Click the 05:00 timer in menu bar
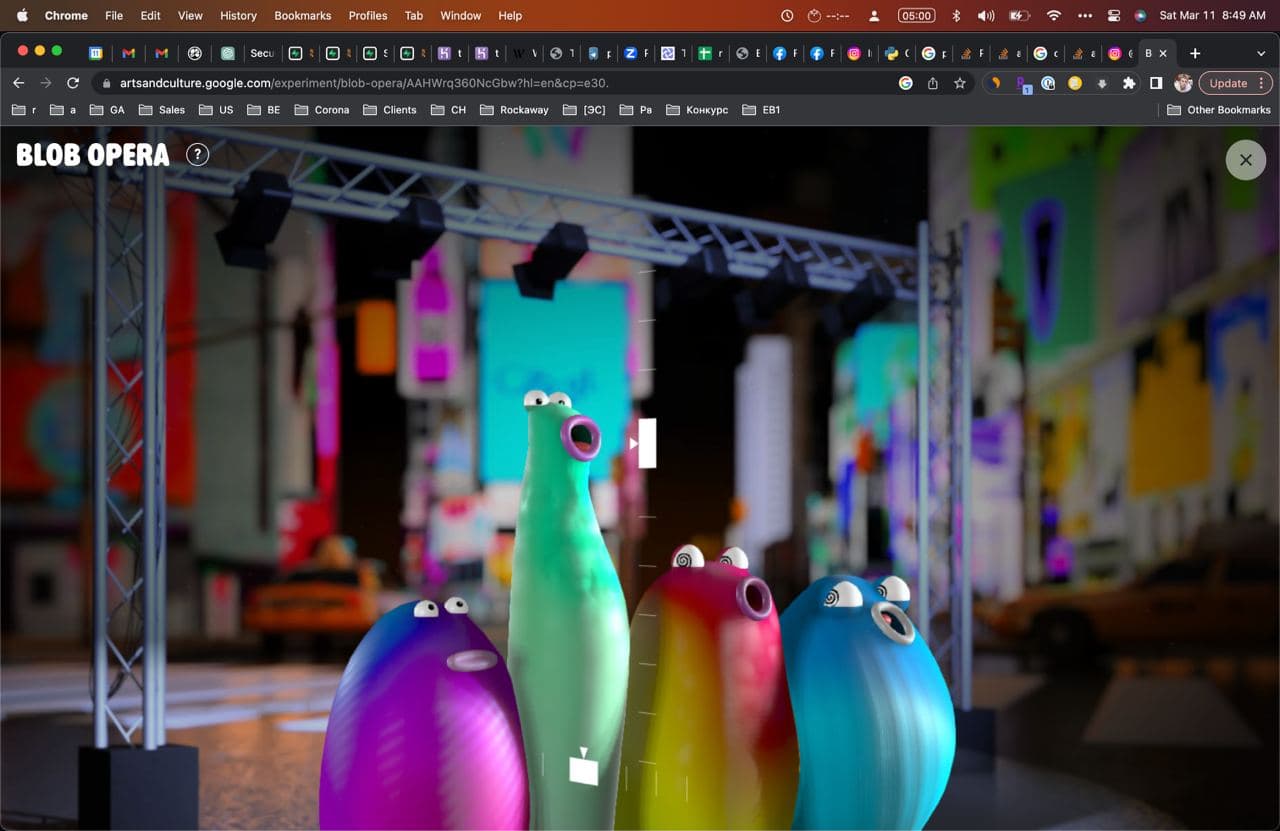 pyautogui.click(x=916, y=15)
